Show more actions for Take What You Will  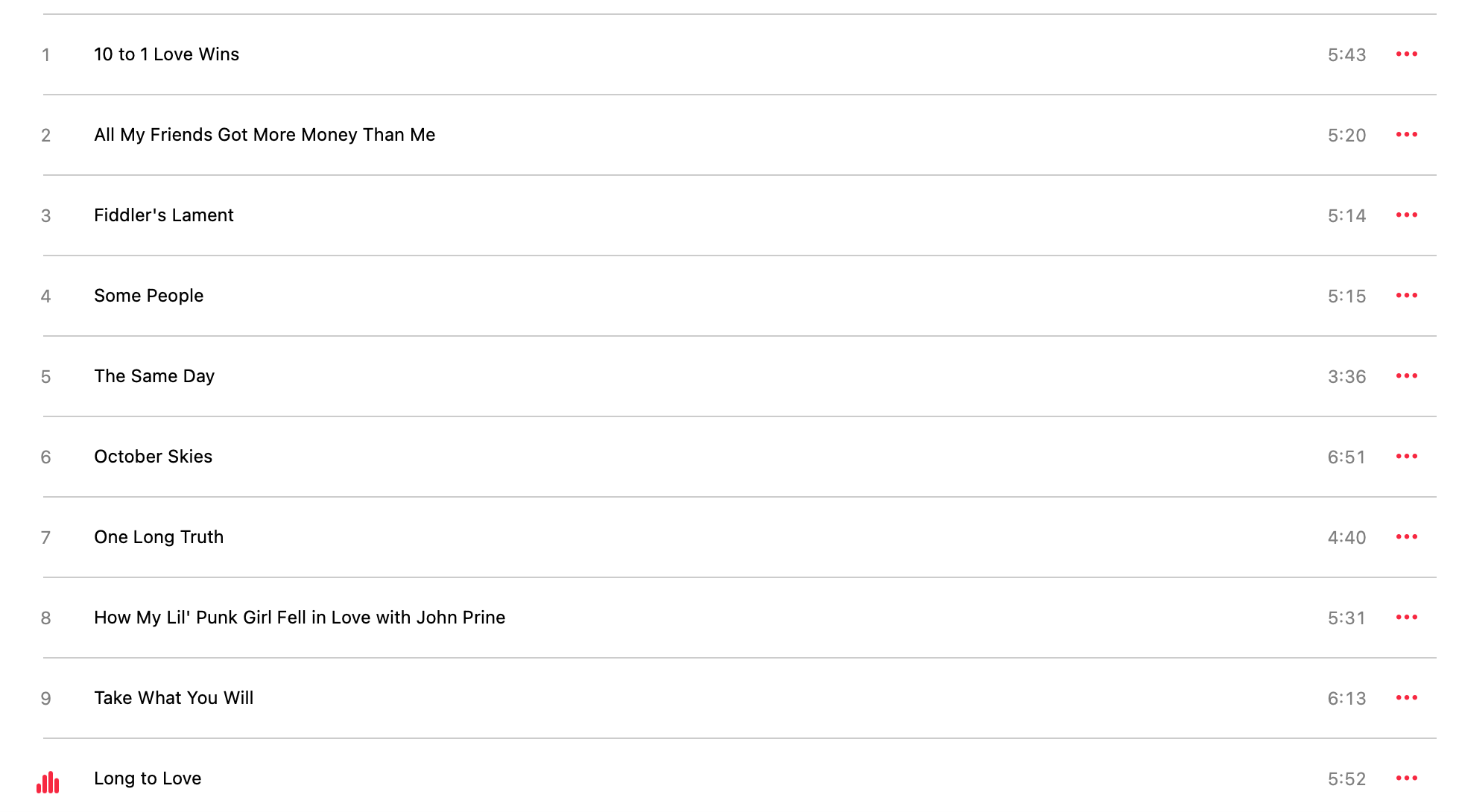point(1406,698)
